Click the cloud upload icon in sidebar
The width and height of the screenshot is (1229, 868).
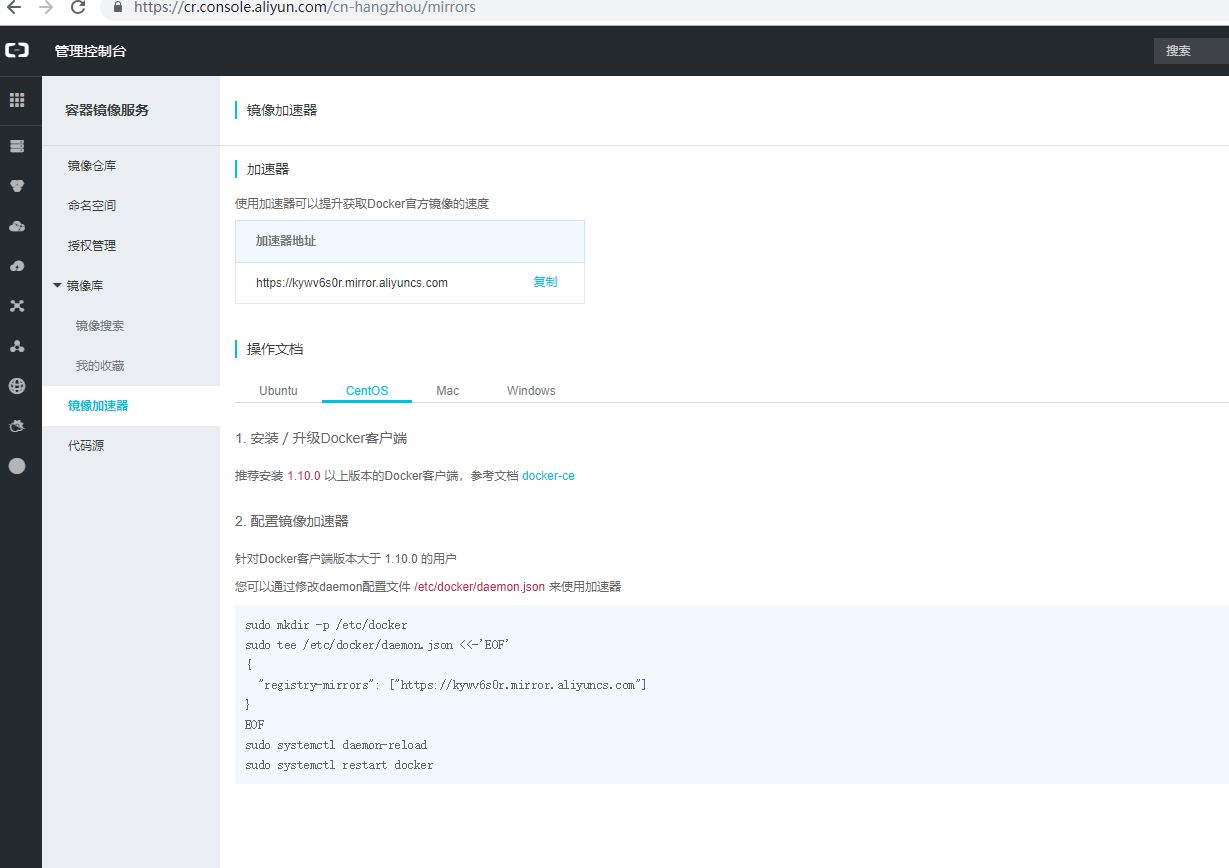pos(17,266)
